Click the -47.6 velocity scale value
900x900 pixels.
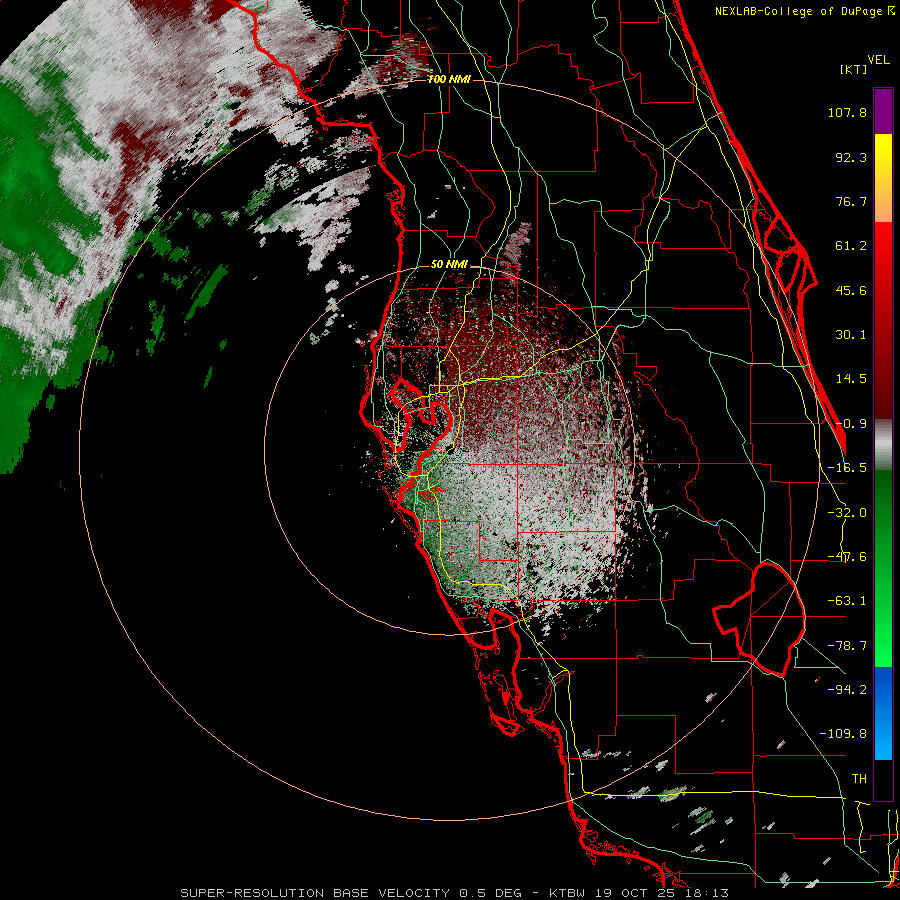coord(847,557)
